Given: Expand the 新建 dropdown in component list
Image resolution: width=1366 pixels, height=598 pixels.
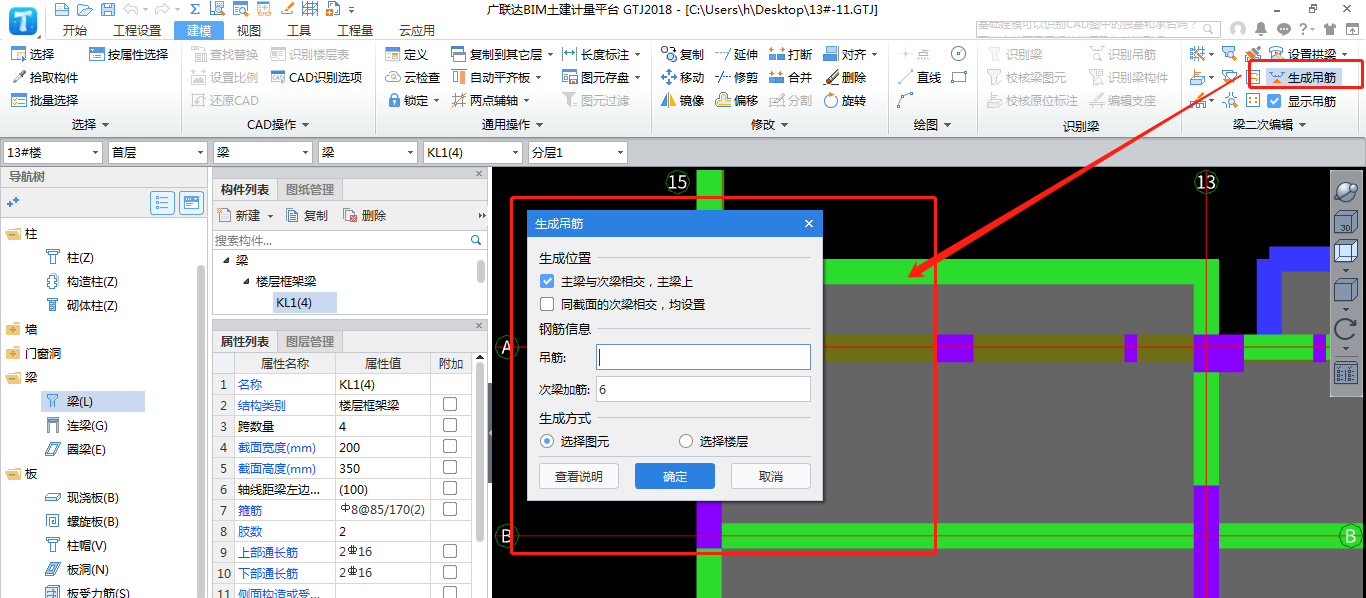Looking at the screenshot, I should tap(270, 215).
